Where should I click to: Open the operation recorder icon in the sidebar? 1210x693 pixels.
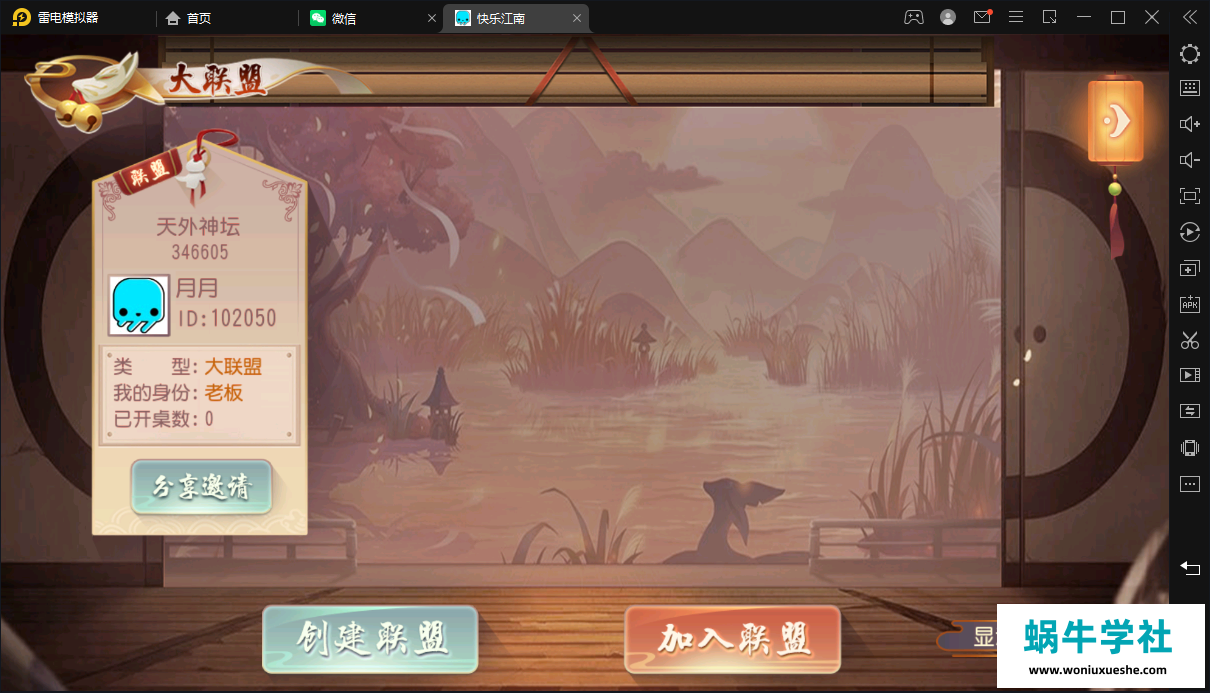click(x=1189, y=232)
